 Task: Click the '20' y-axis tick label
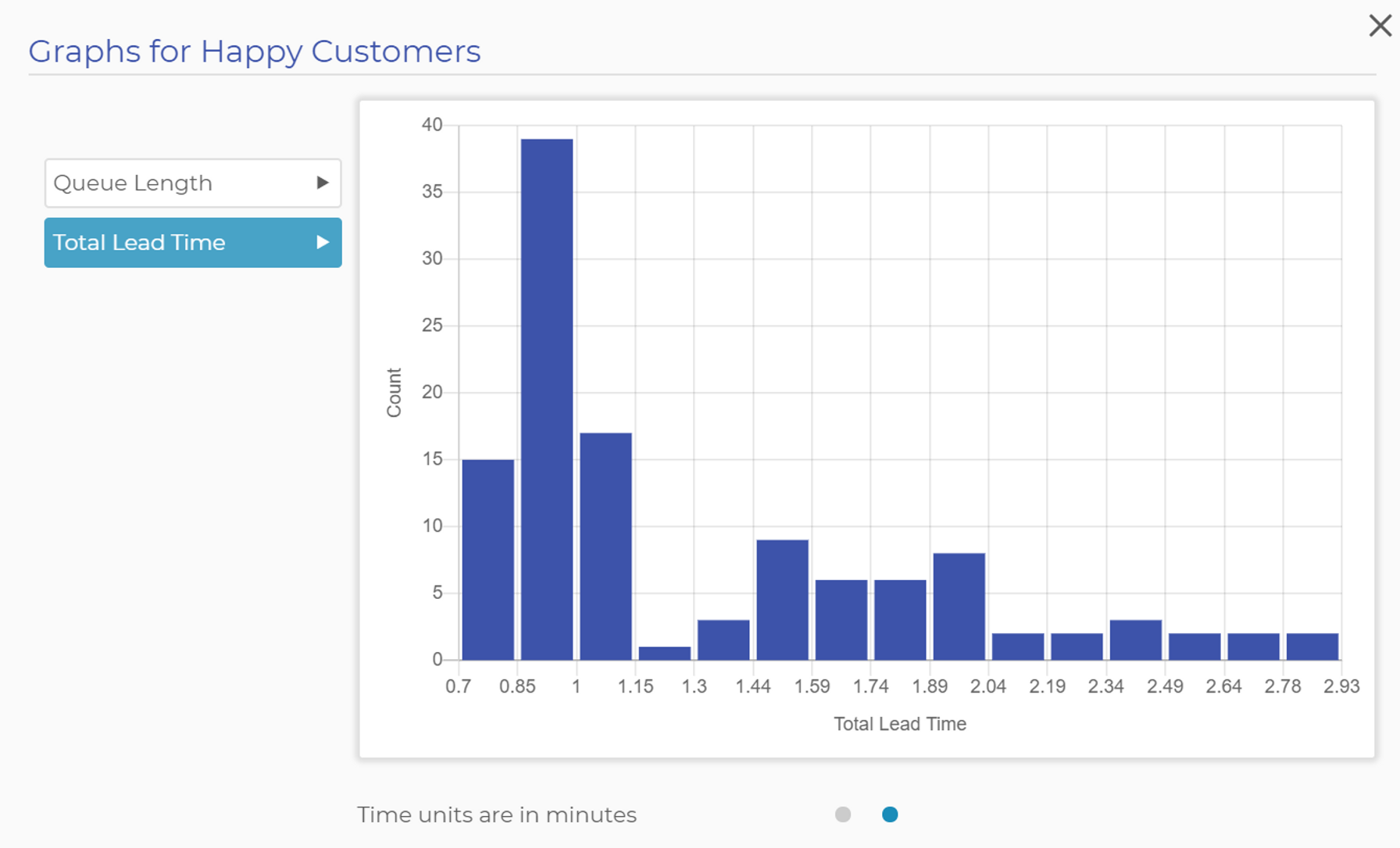click(432, 393)
